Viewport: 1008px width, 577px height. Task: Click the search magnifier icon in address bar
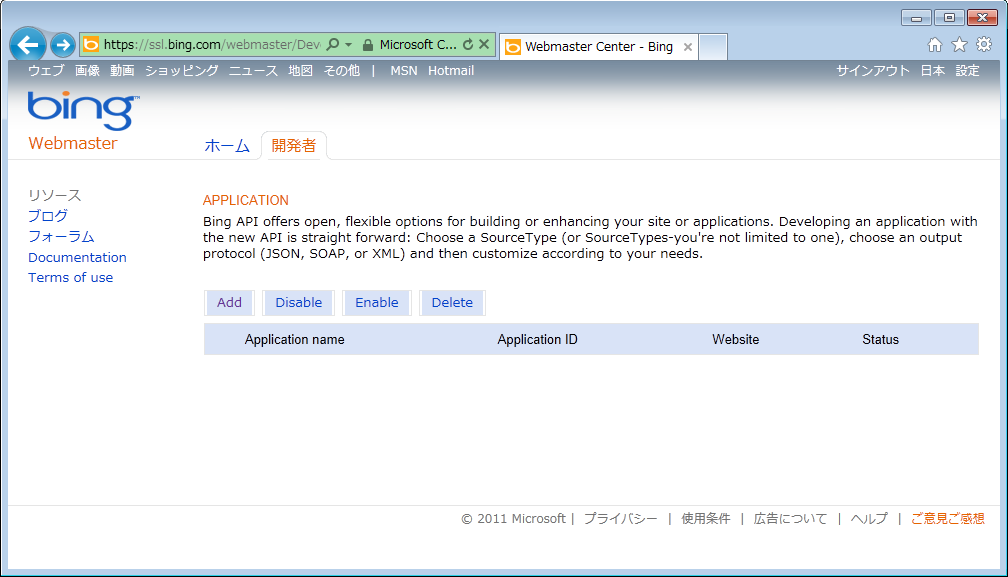333,44
